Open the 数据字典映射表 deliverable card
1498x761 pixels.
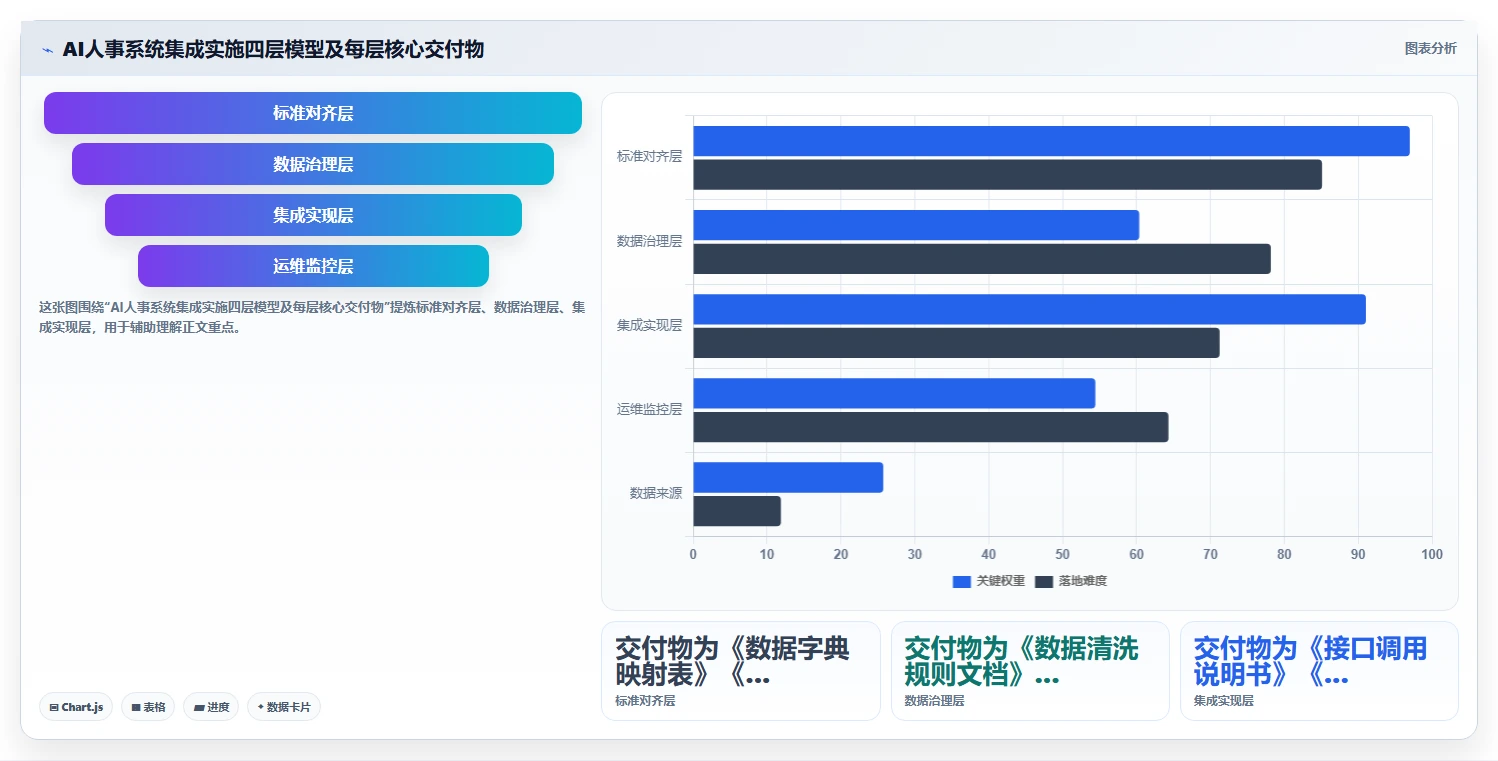pos(741,671)
